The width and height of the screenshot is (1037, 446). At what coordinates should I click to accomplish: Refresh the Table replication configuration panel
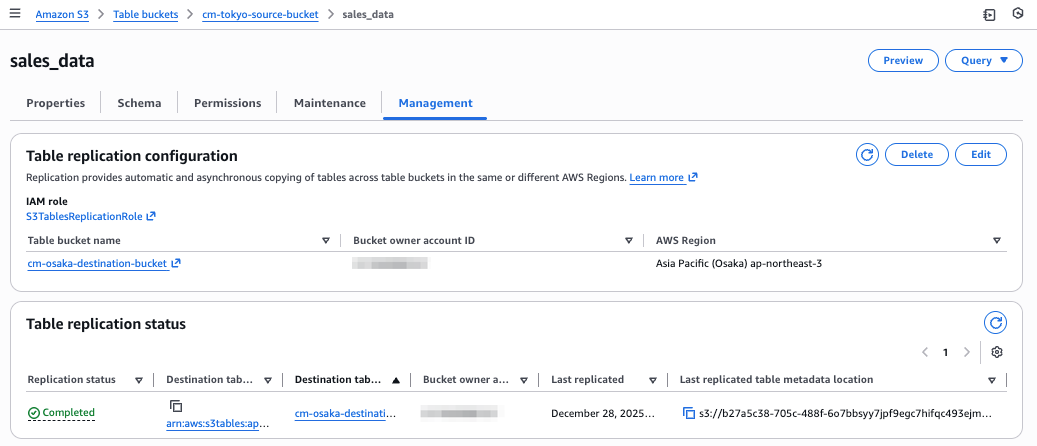click(x=867, y=155)
